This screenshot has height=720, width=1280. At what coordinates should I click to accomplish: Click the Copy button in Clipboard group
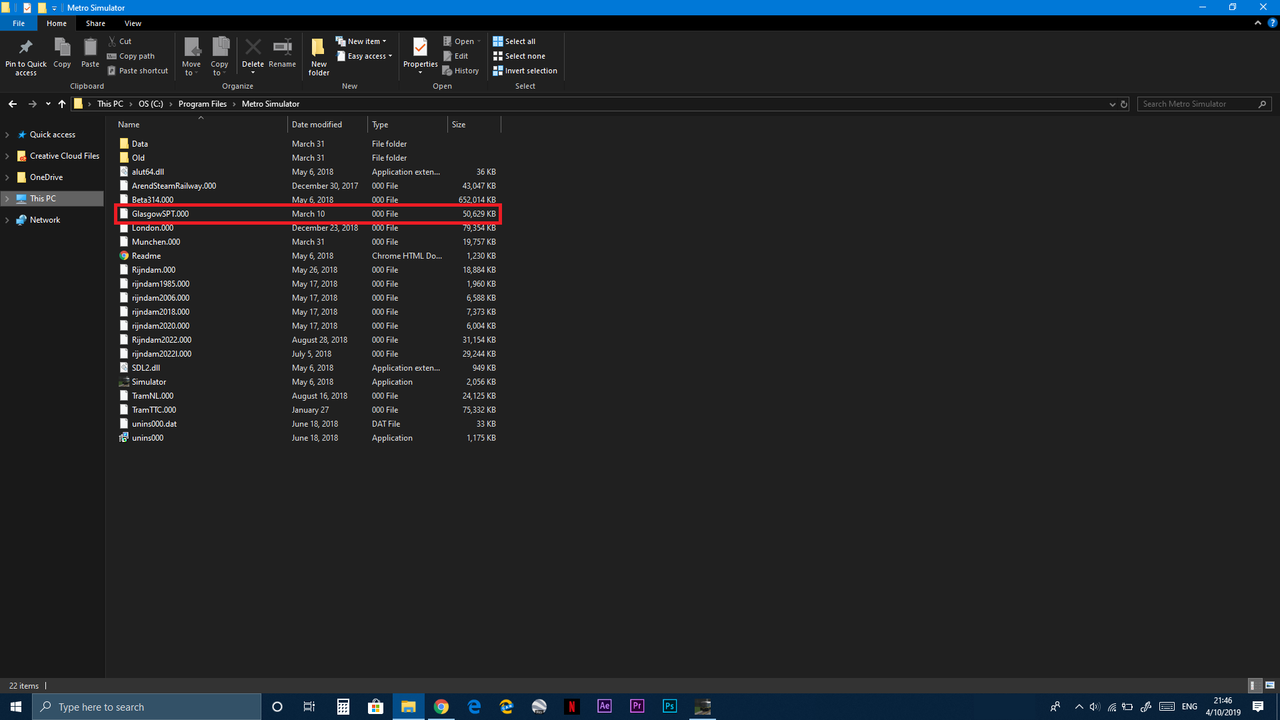coord(62,53)
